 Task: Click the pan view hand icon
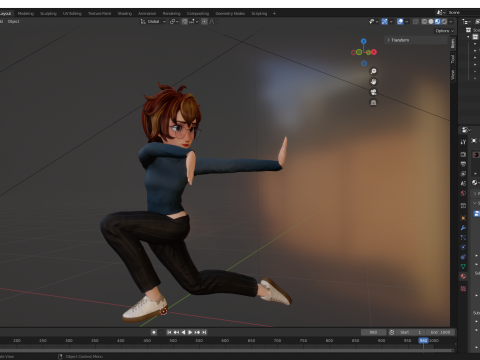click(x=373, y=82)
